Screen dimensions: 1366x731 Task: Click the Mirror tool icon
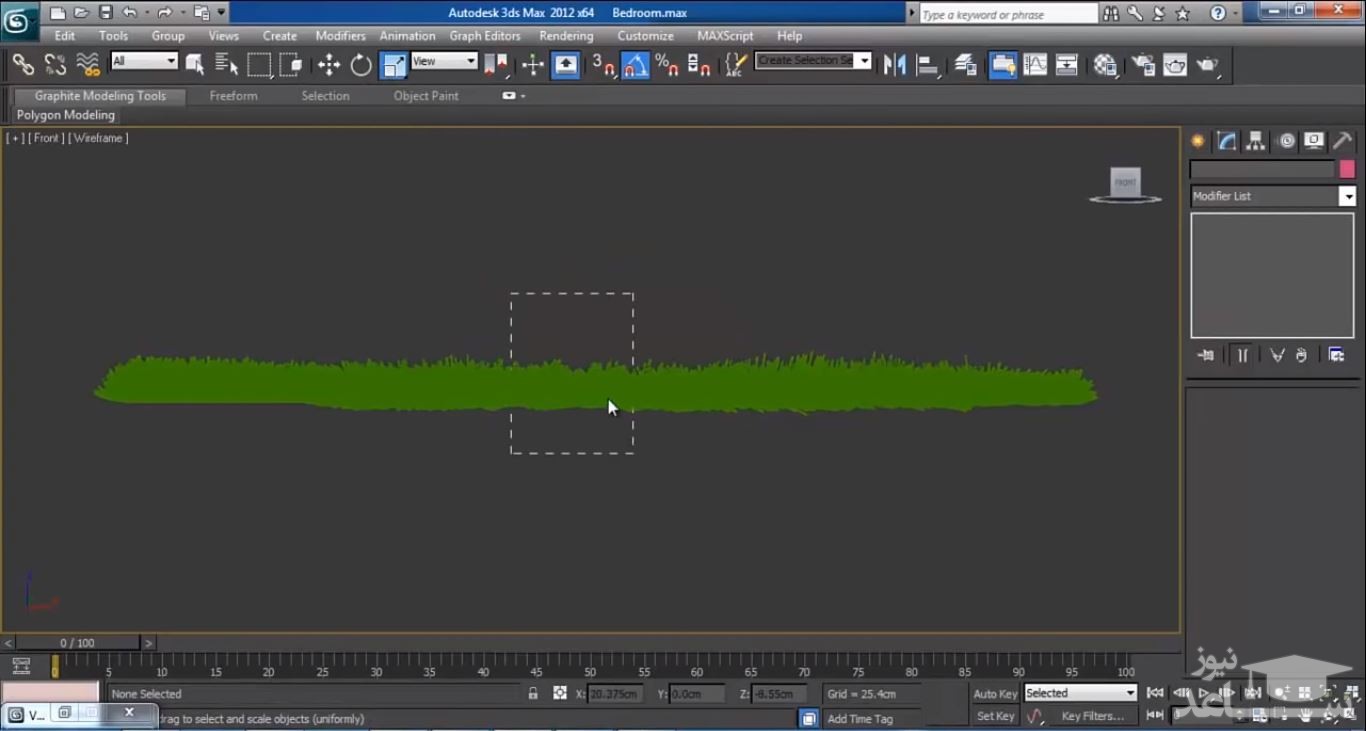point(895,65)
